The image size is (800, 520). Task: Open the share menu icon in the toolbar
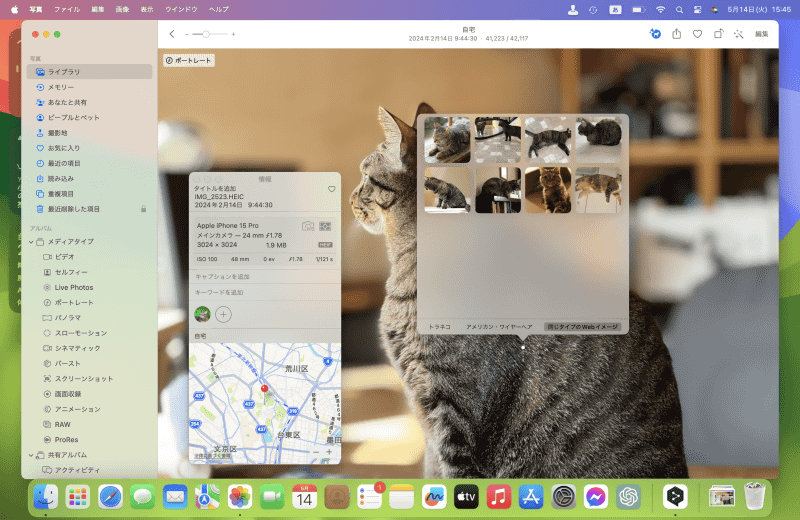tap(677, 34)
